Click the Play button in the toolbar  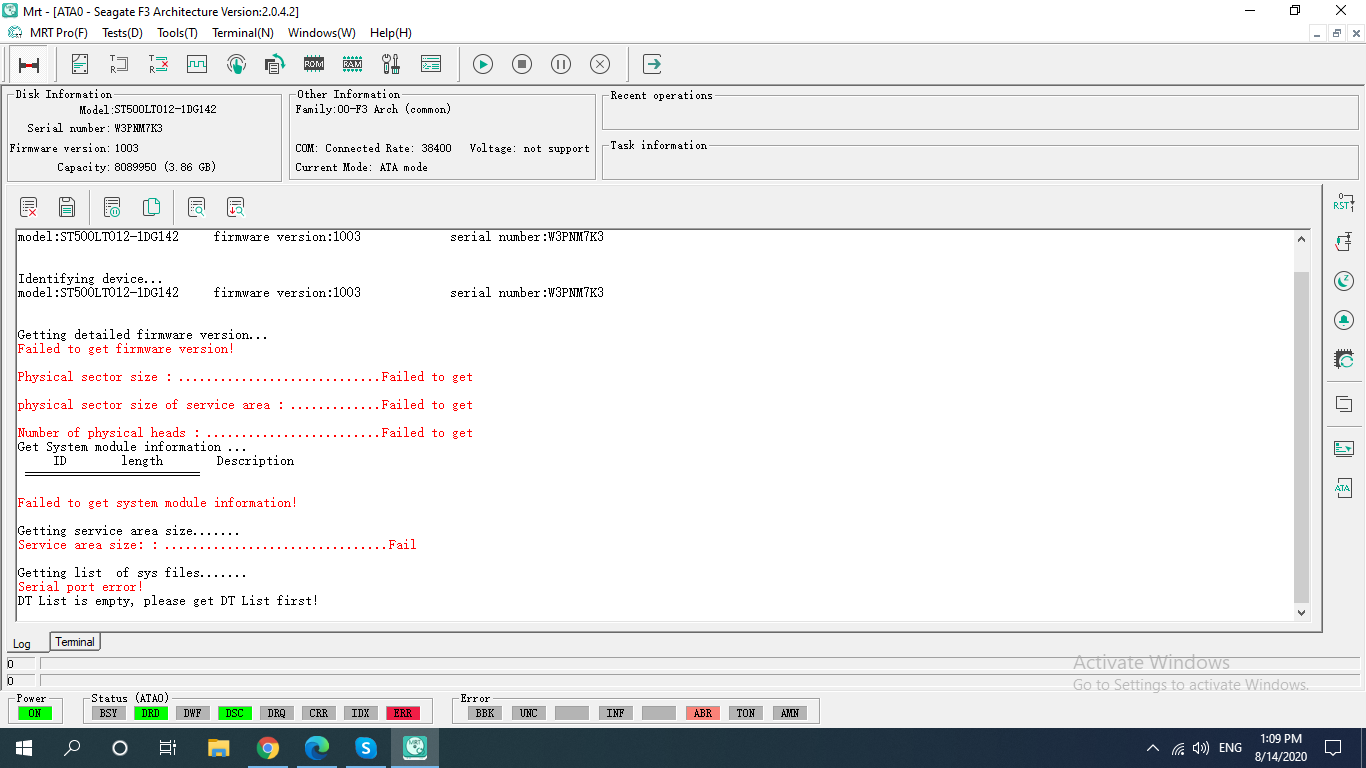point(483,64)
